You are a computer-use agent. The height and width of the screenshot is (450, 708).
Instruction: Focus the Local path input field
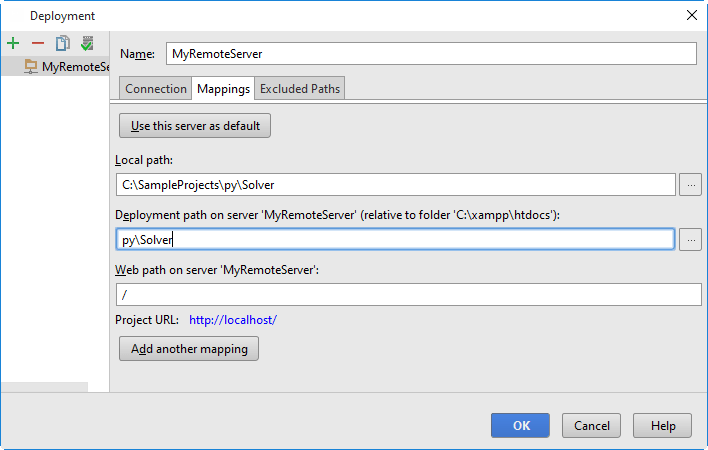[x=395, y=184]
